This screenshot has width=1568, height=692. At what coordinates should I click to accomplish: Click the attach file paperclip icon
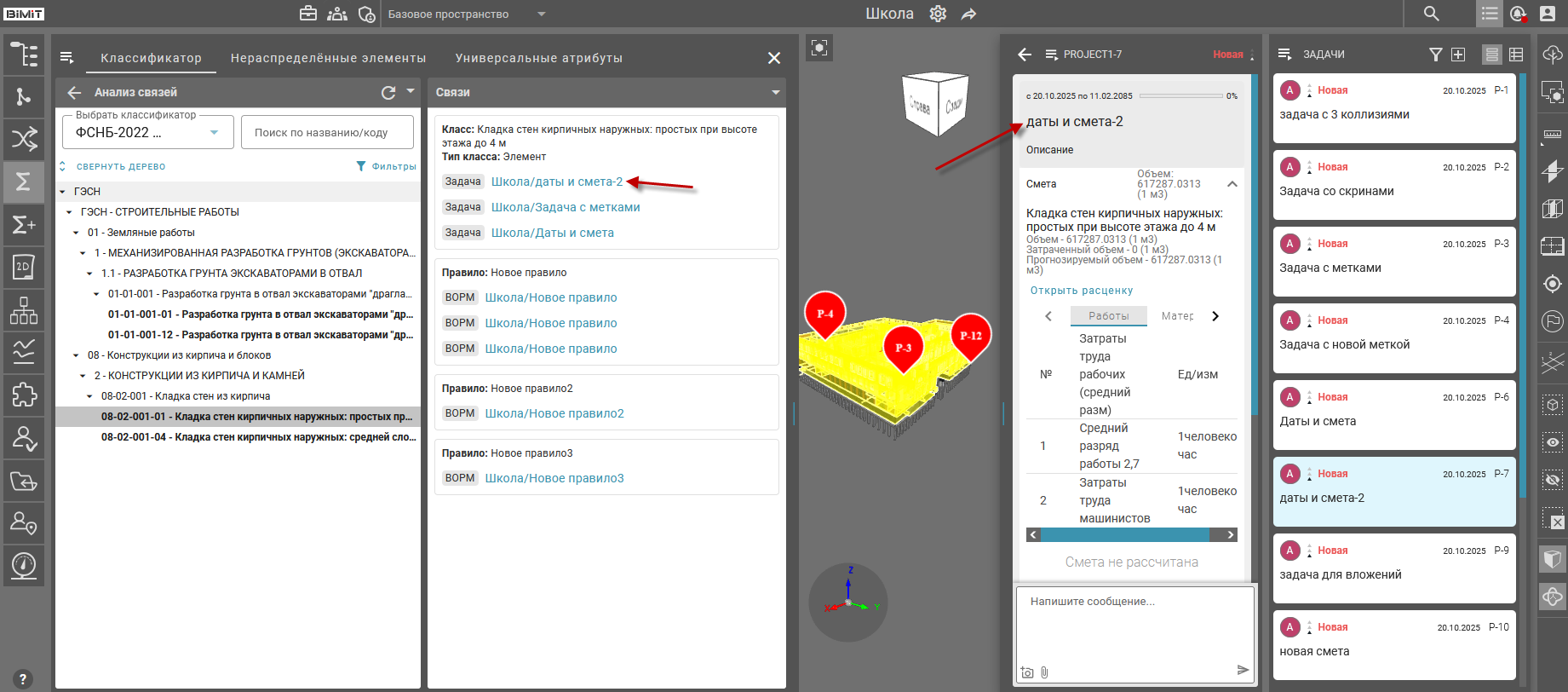coord(1045,672)
